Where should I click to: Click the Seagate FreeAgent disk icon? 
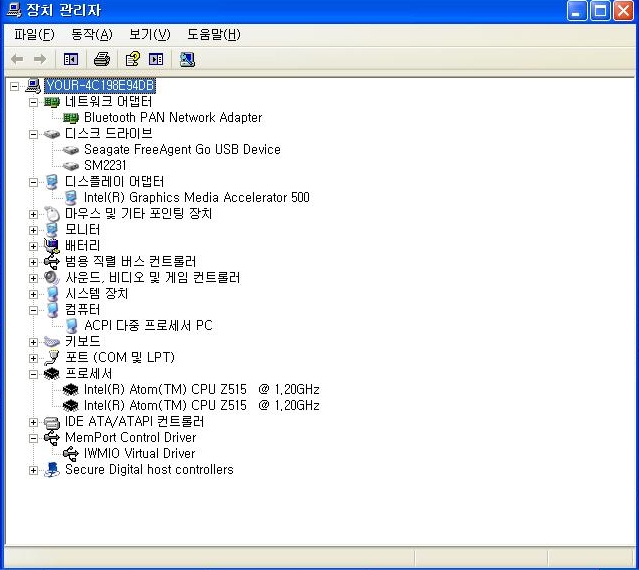(x=71, y=150)
